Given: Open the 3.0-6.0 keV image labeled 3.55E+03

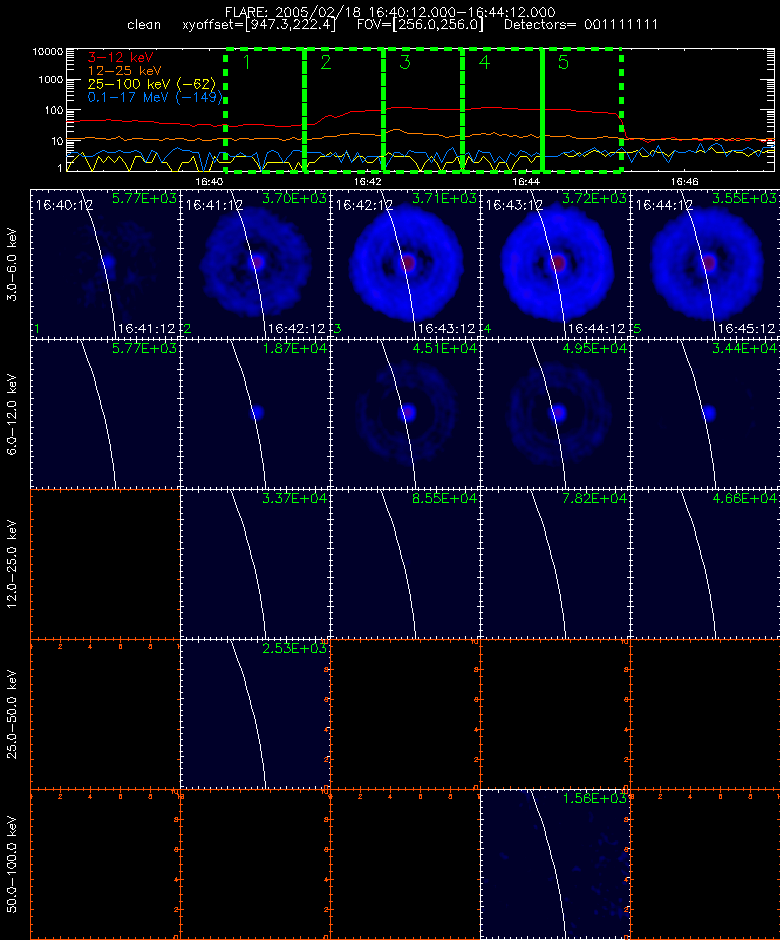Looking at the screenshot, I should [705, 264].
